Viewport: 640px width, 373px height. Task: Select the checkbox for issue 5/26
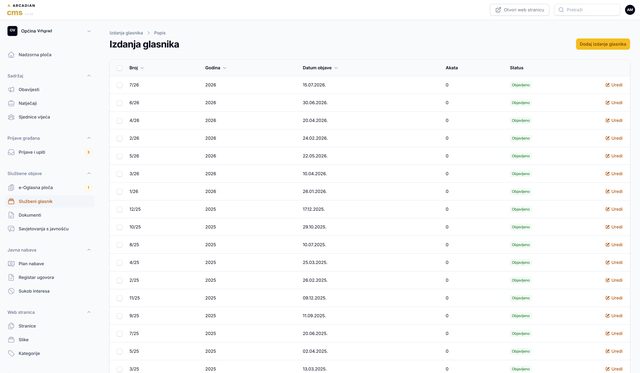click(119, 156)
